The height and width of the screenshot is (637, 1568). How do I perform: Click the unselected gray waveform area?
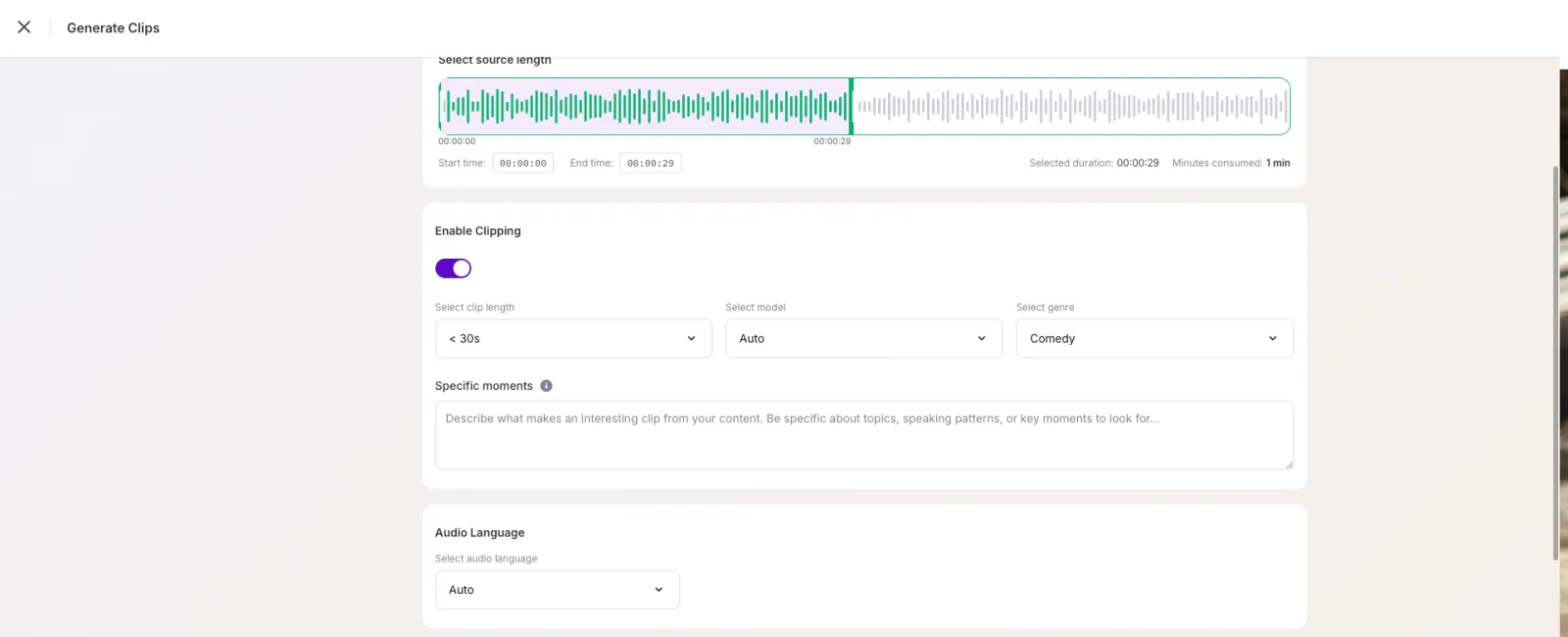click(x=1071, y=106)
